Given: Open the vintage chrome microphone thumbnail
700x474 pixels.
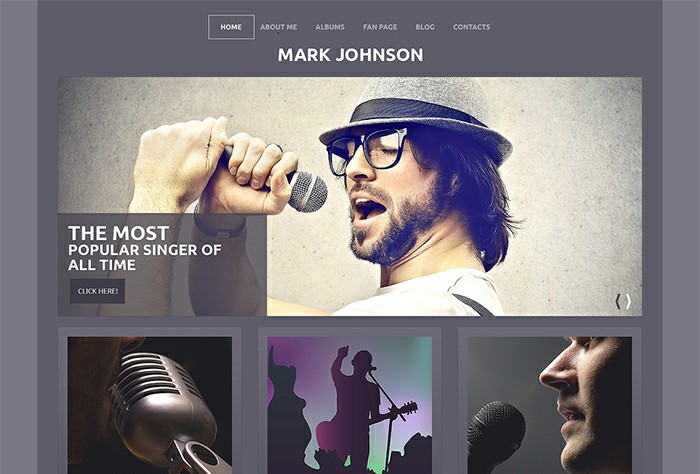Looking at the screenshot, I should 150,405.
